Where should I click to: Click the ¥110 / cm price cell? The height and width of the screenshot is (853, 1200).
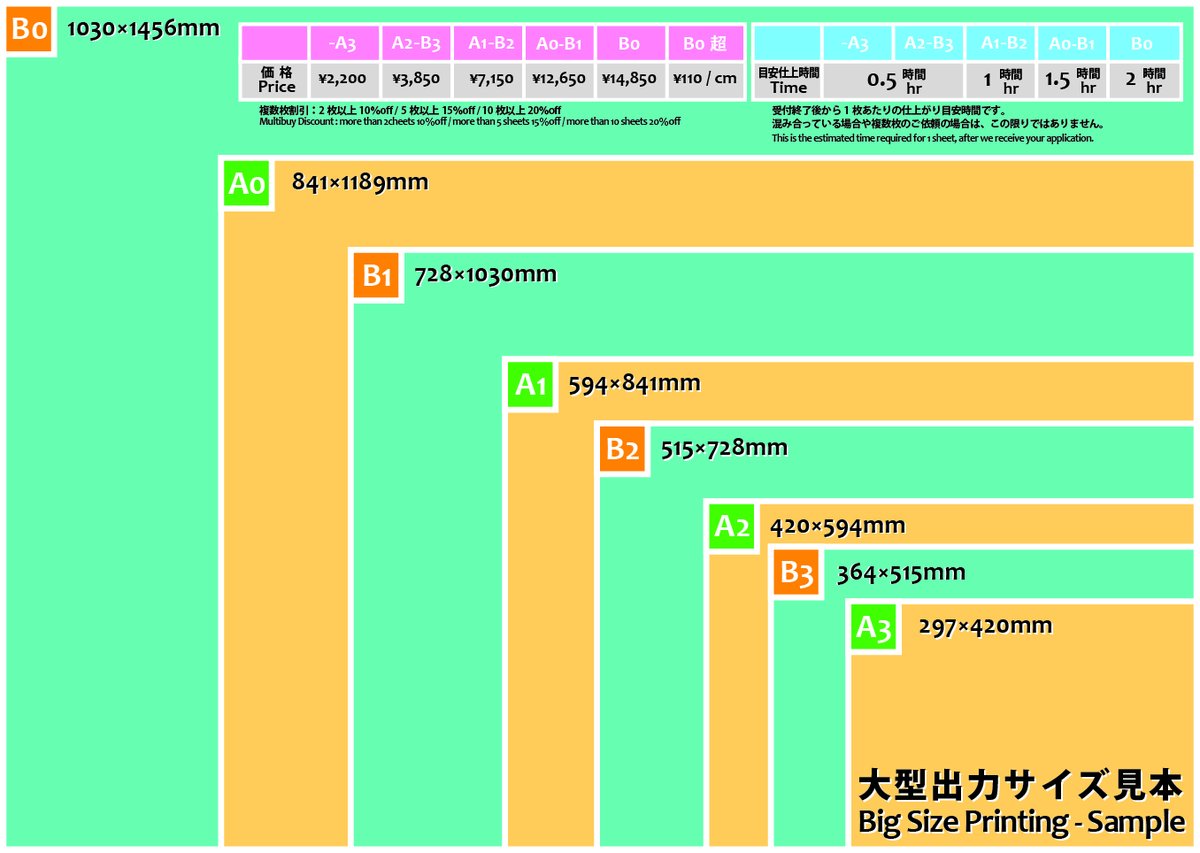[705, 80]
